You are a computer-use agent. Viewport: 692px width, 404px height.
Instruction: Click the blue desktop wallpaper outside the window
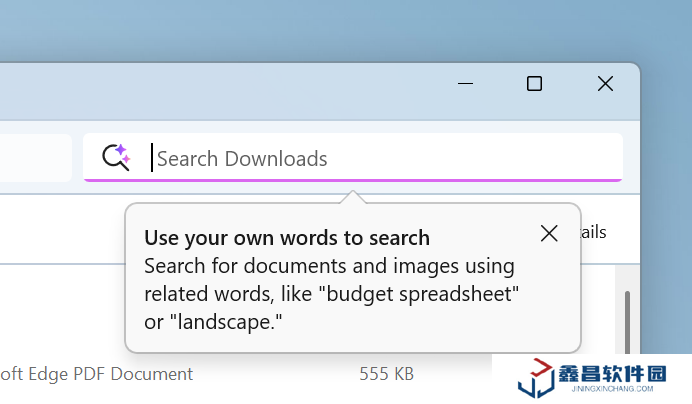coord(300,30)
